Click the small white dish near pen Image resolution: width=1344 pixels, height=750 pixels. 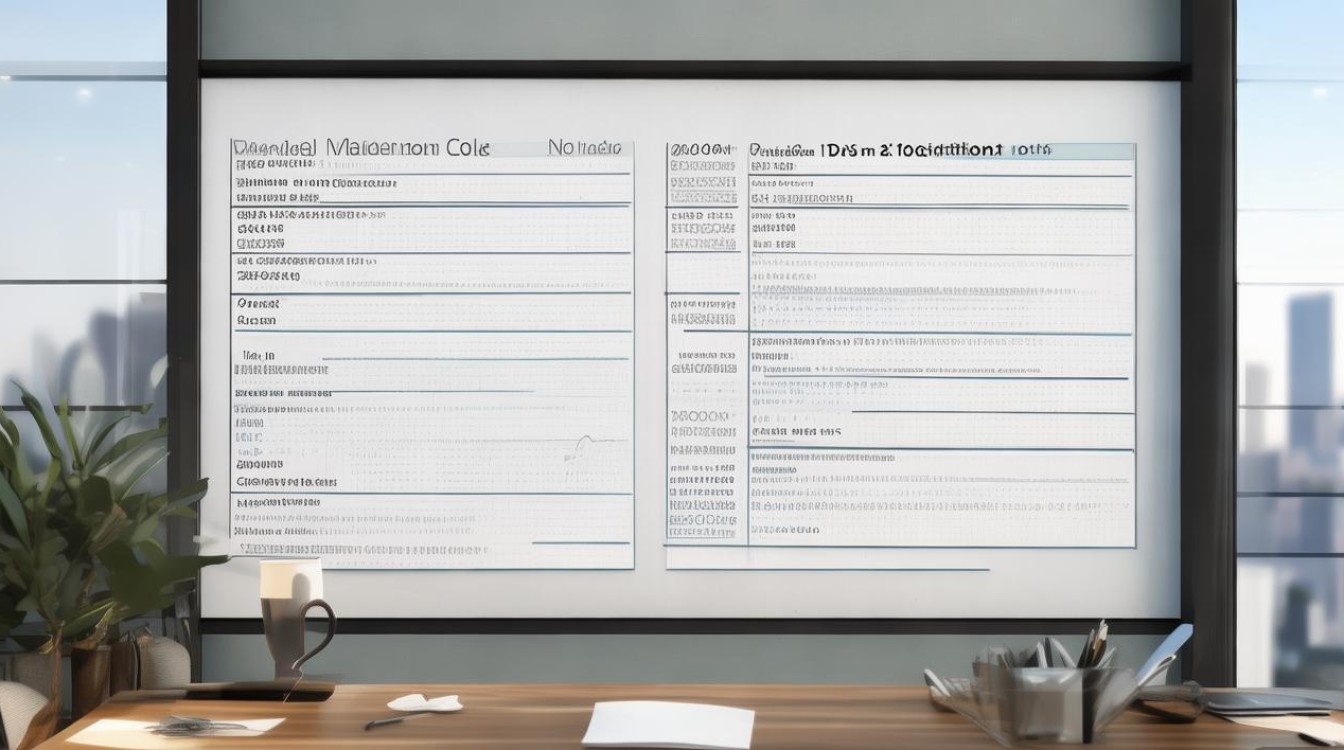pyautogui.click(x=424, y=703)
